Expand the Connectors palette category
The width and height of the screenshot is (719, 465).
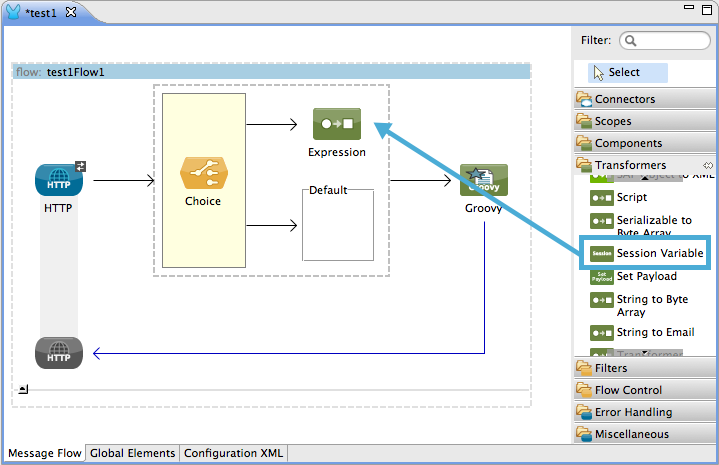click(x=625, y=99)
